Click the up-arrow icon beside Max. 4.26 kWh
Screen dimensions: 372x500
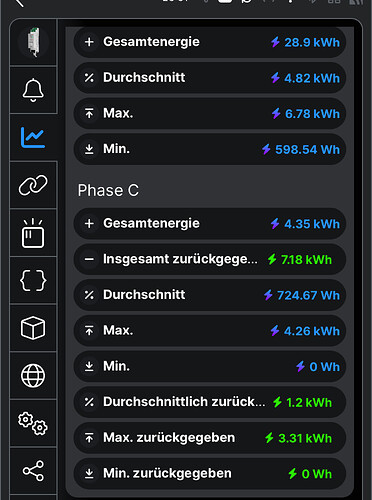pyautogui.click(x=89, y=331)
